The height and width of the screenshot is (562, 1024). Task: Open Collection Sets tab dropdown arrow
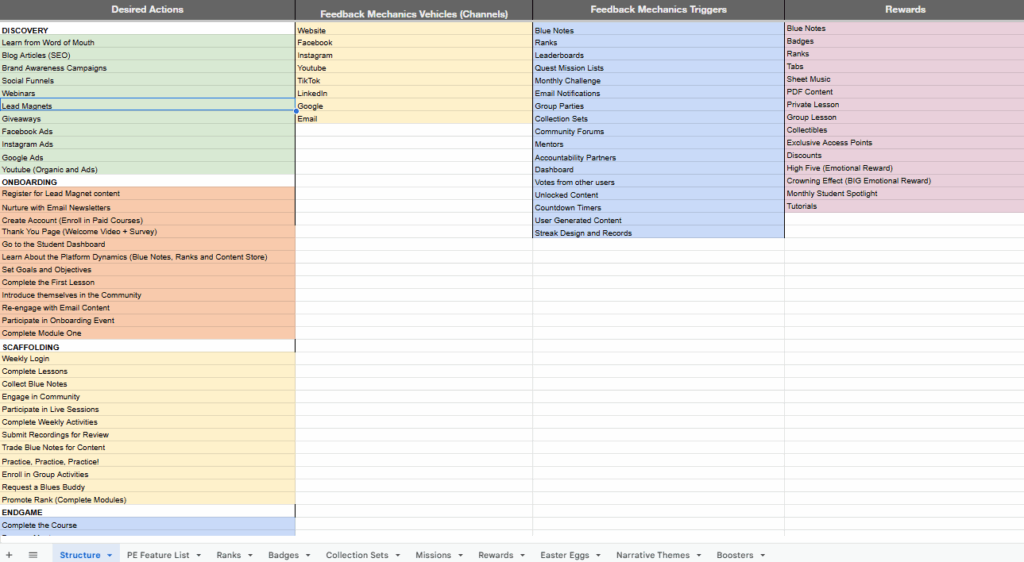pyautogui.click(x=397, y=555)
